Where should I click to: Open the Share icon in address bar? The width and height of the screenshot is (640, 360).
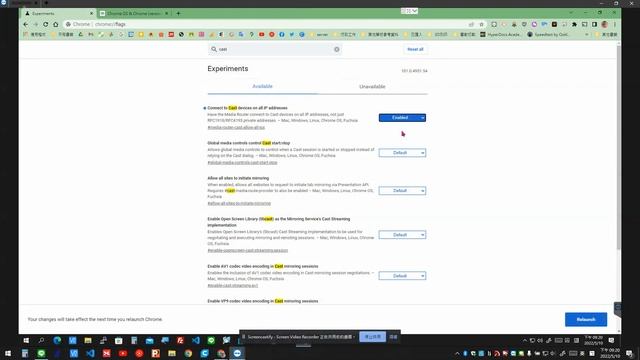pos(471,24)
